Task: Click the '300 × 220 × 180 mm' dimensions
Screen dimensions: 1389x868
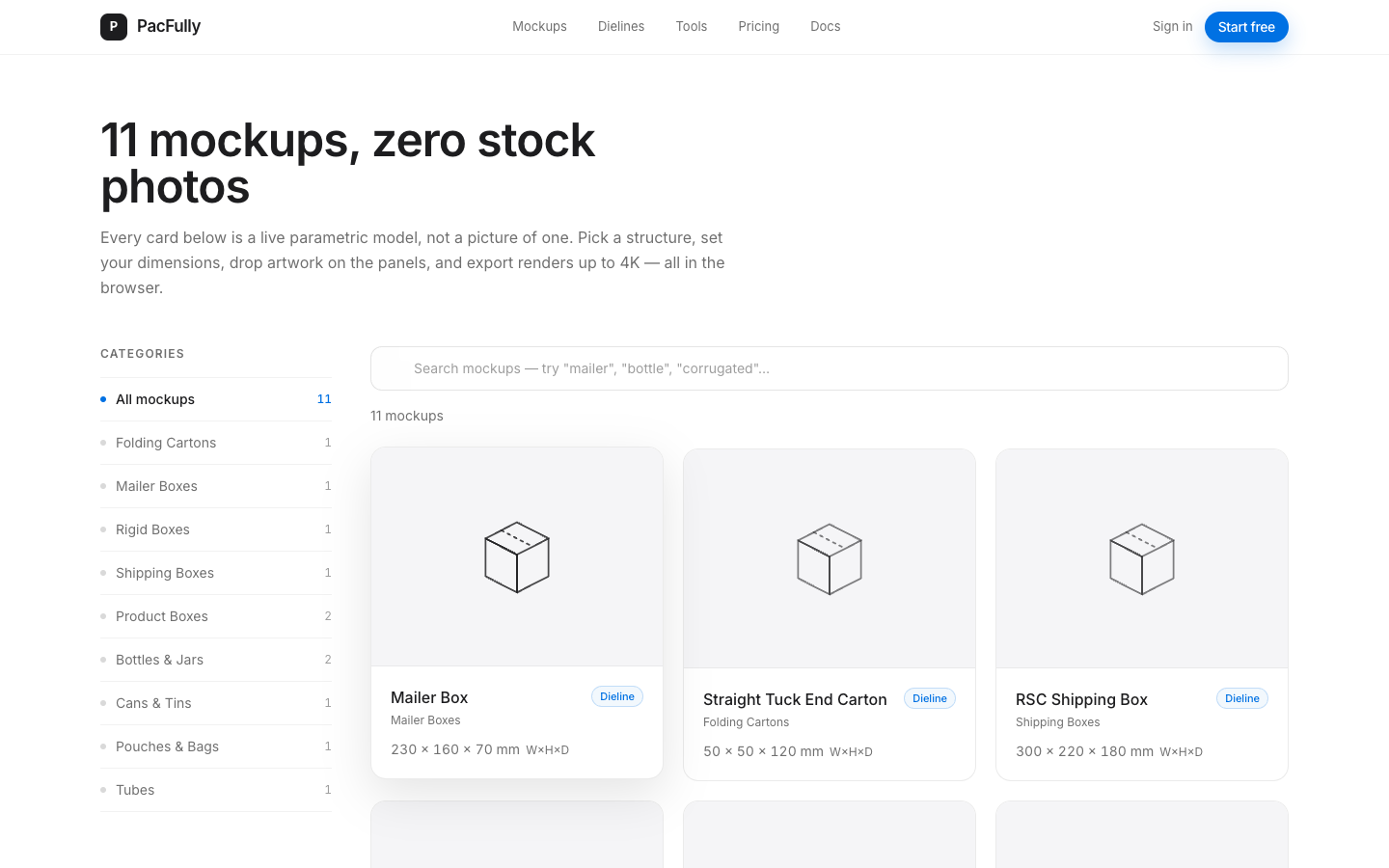Action: tap(1084, 751)
